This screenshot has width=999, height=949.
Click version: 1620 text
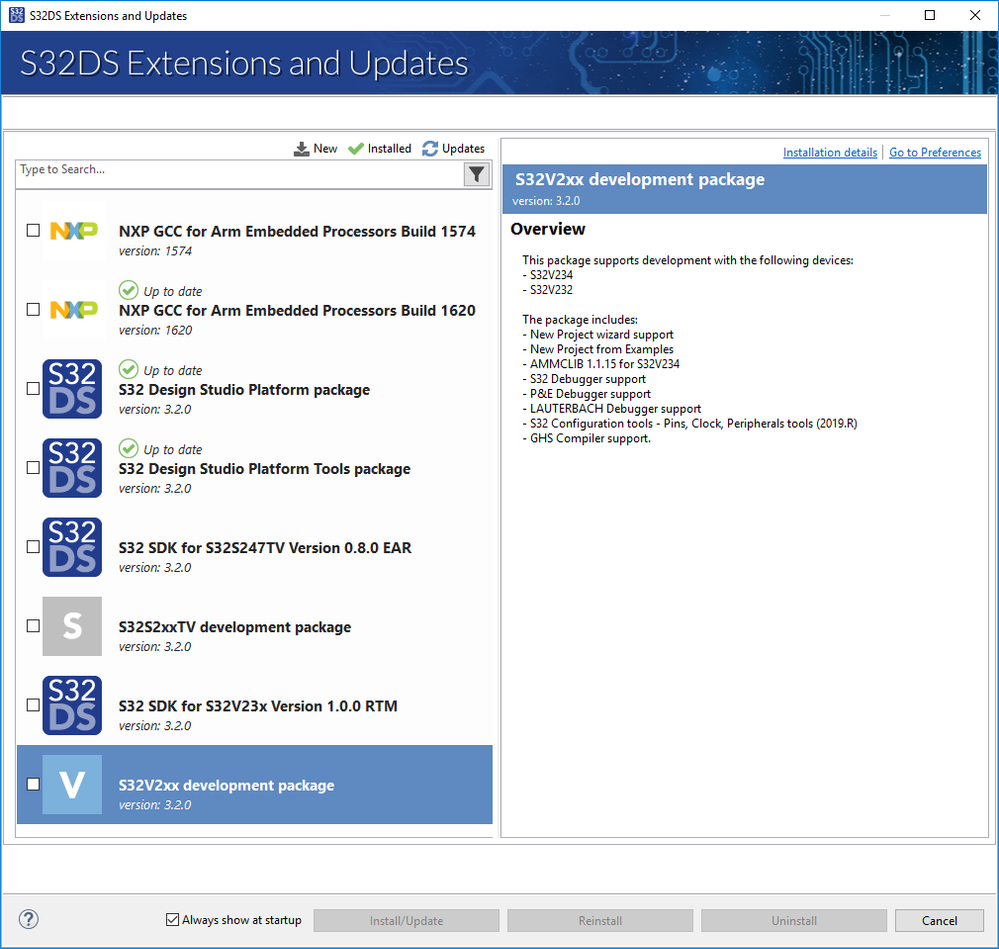tap(155, 330)
